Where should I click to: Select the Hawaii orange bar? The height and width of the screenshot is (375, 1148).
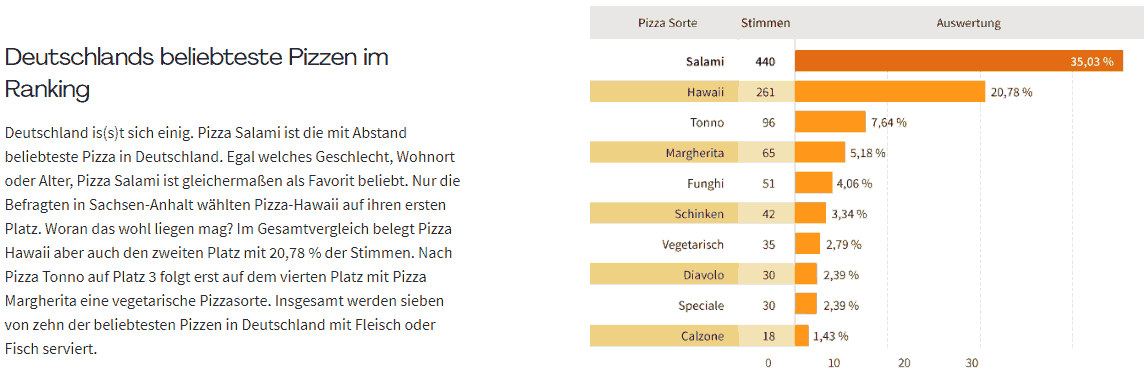point(890,92)
